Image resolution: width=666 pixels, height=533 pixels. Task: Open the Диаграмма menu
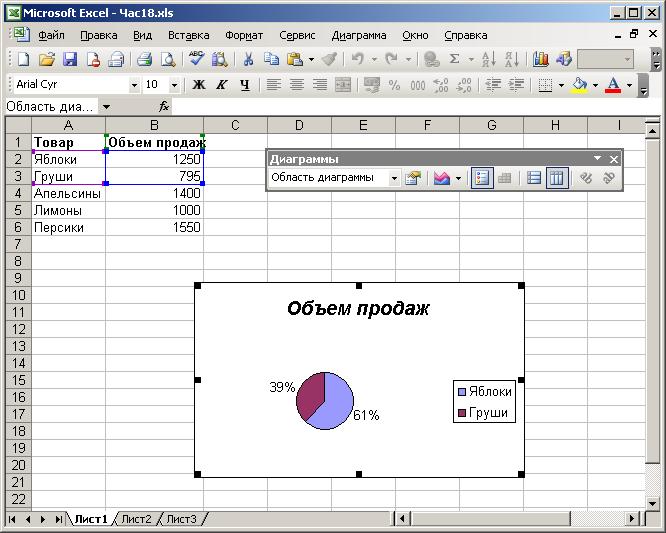pos(359,35)
